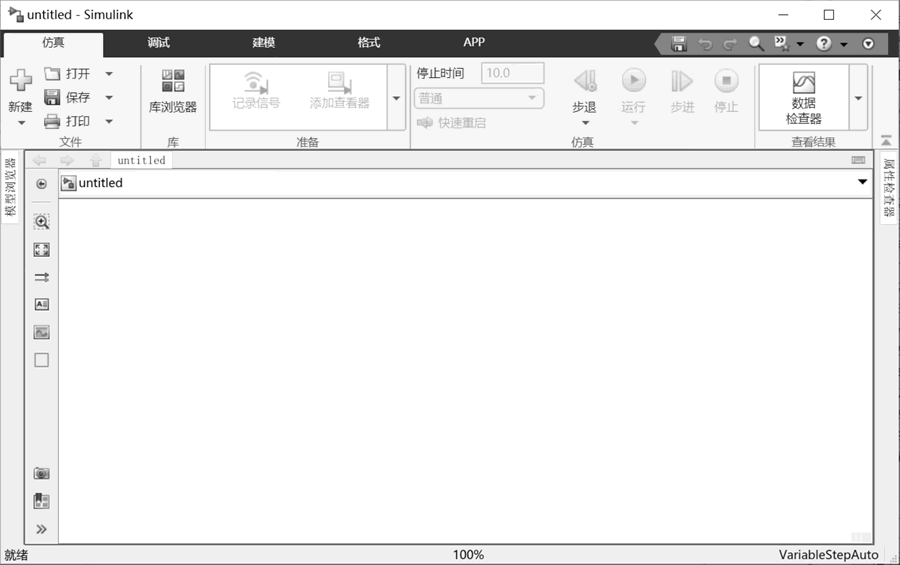Click the 步进 step forward icon

coord(682,81)
